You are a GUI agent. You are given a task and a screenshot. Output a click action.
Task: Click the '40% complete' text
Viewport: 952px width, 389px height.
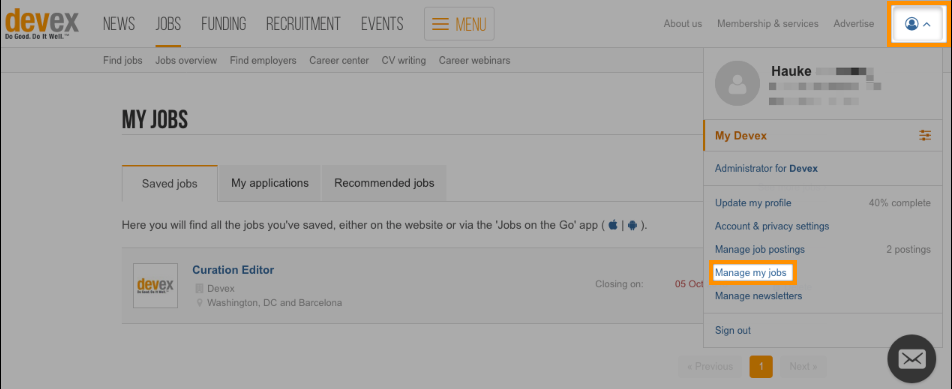click(899, 203)
